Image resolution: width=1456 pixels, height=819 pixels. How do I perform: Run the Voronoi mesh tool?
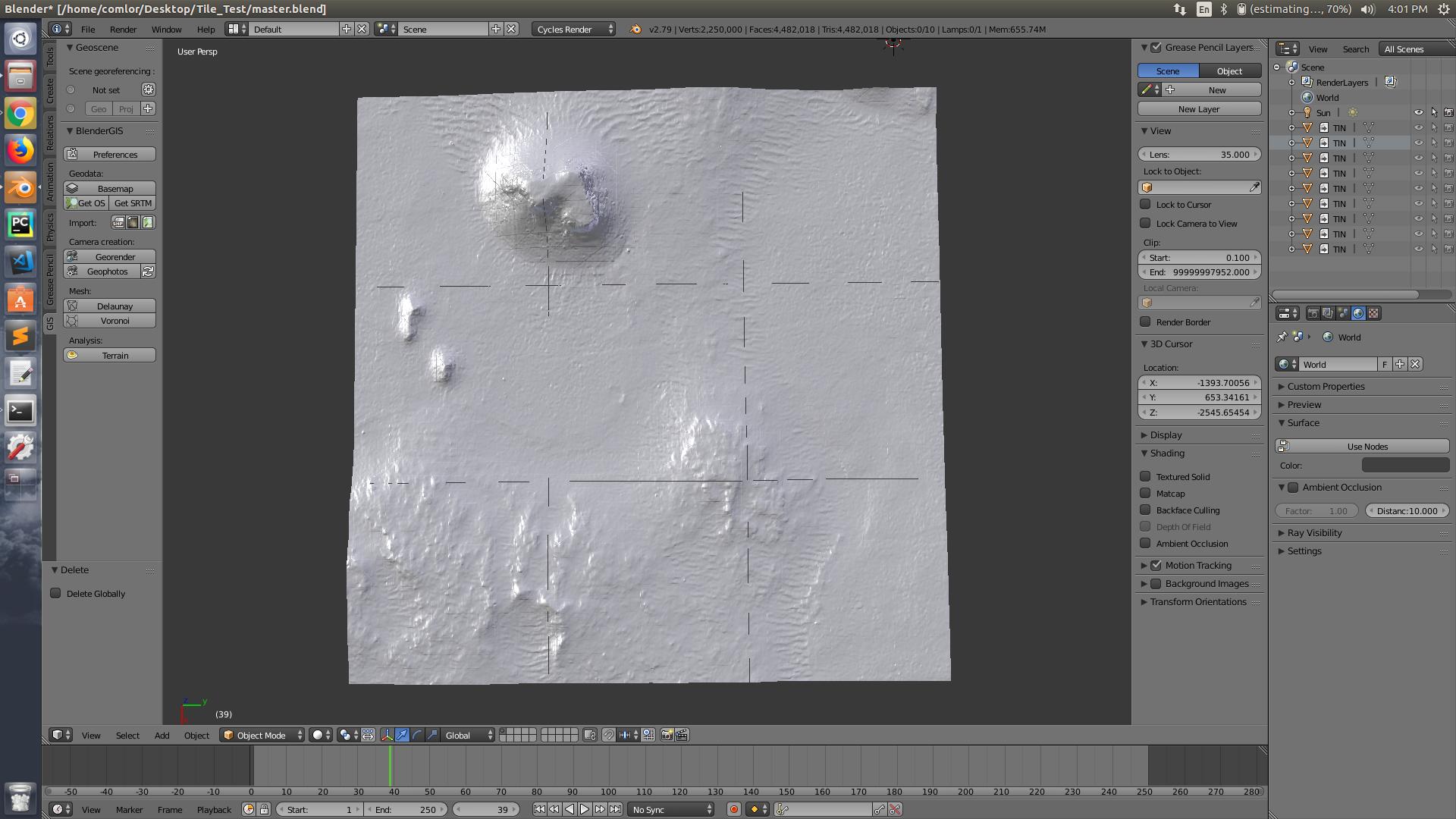coord(109,321)
